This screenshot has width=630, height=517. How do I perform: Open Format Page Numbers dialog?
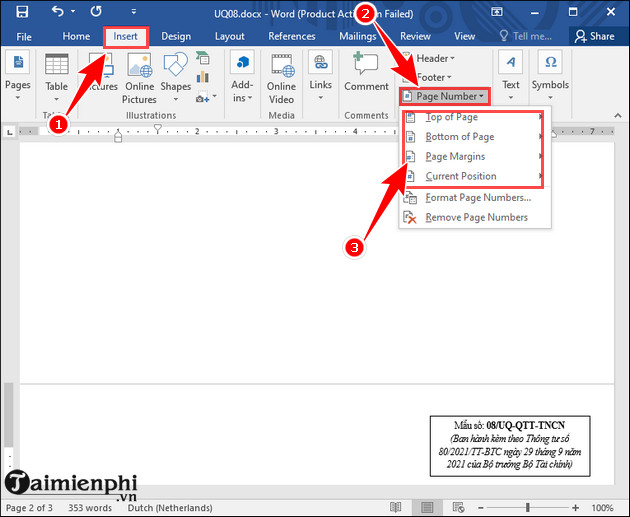[474, 197]
